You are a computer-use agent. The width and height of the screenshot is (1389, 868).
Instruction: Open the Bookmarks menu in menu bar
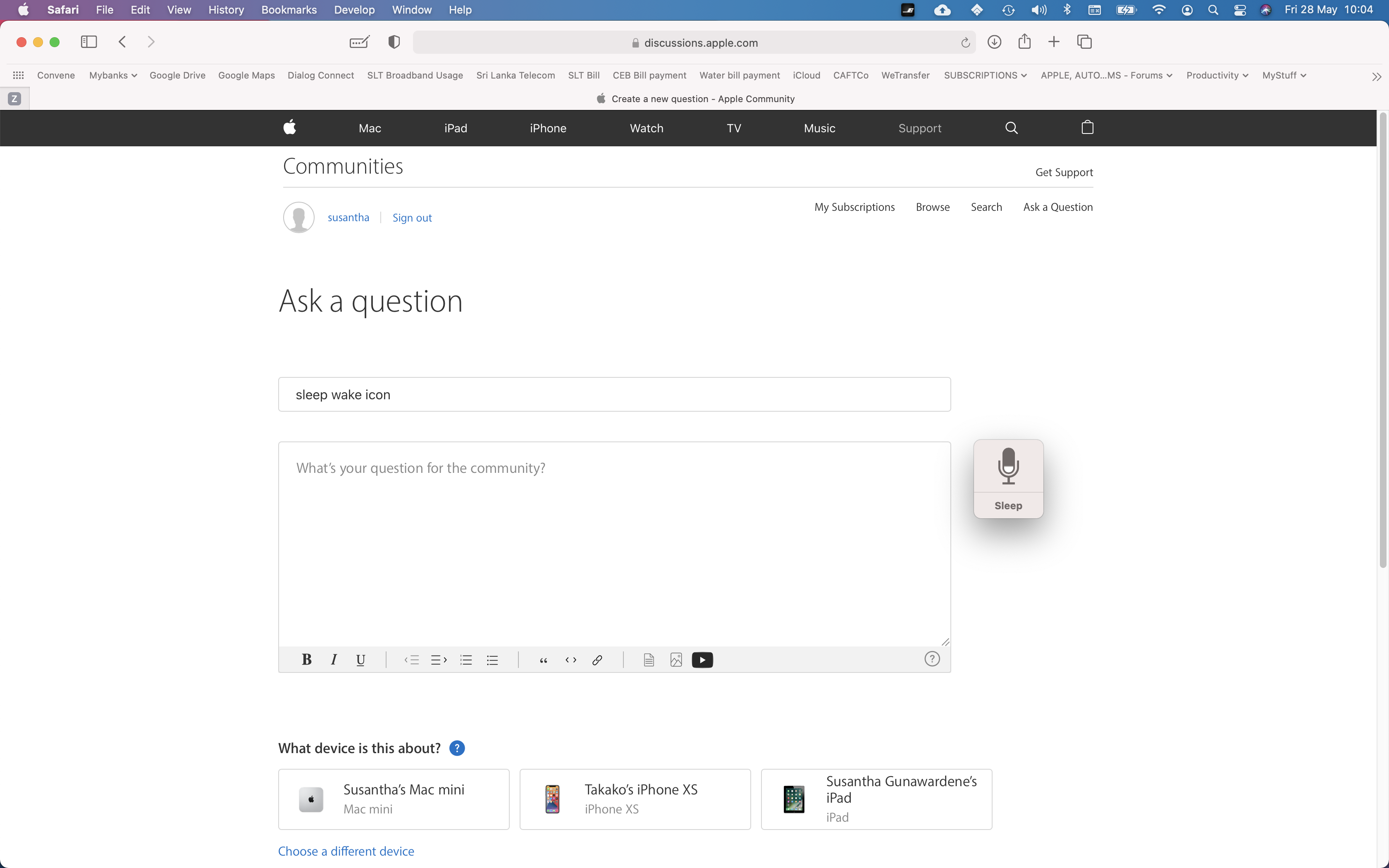pyautogui.click(x=289, y=10)
